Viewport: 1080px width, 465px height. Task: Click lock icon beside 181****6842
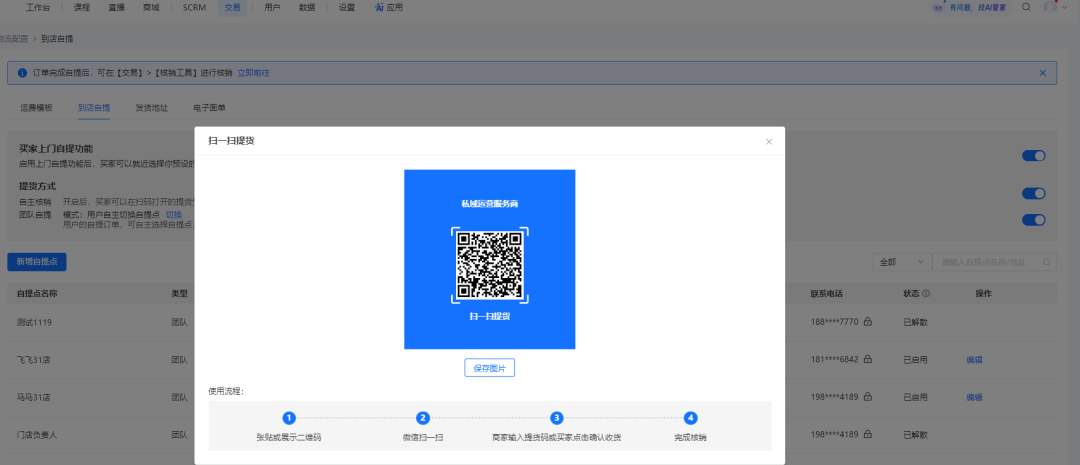pos(868,359)
